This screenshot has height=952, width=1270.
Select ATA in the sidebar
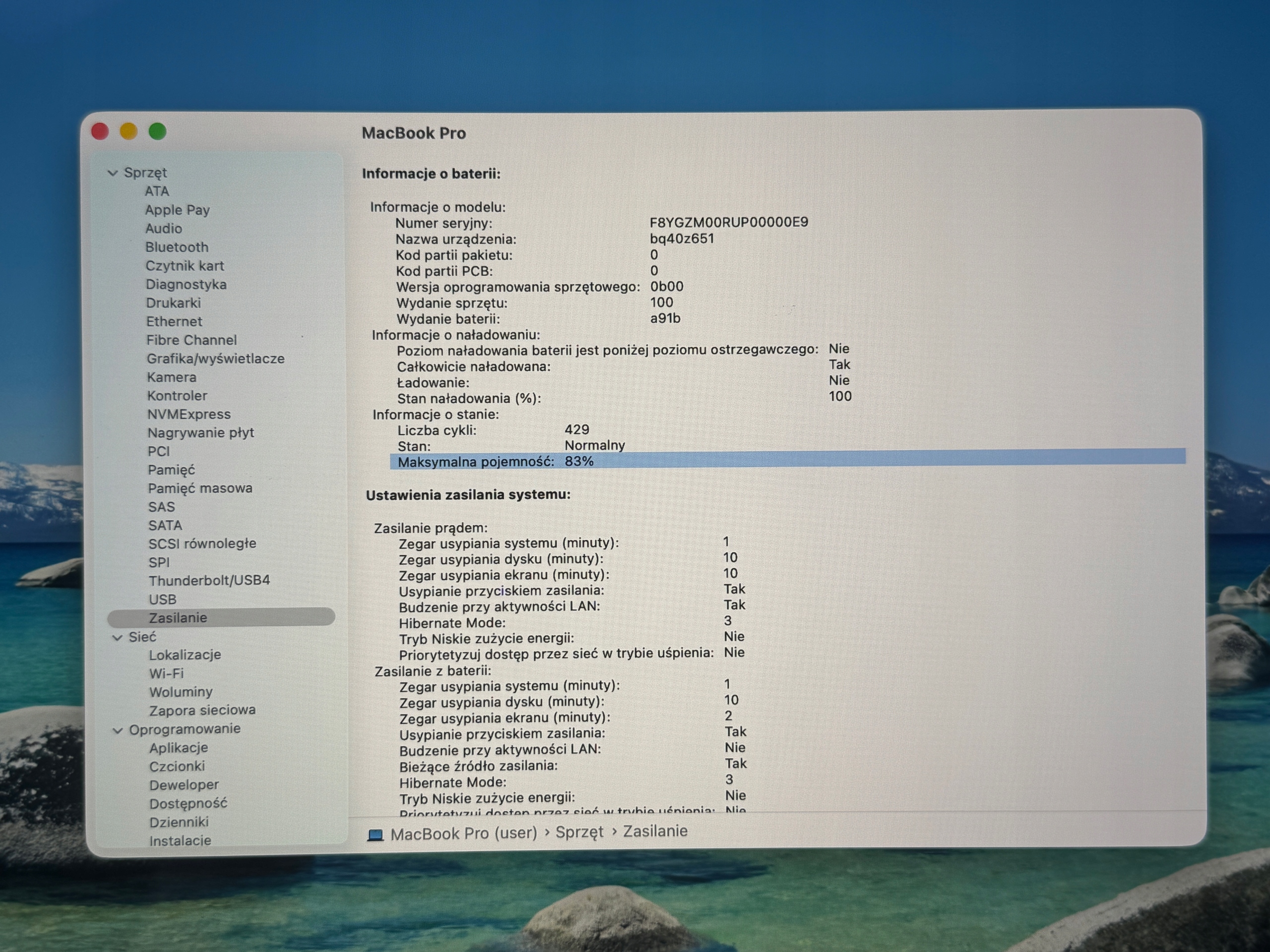click(157, 191)
